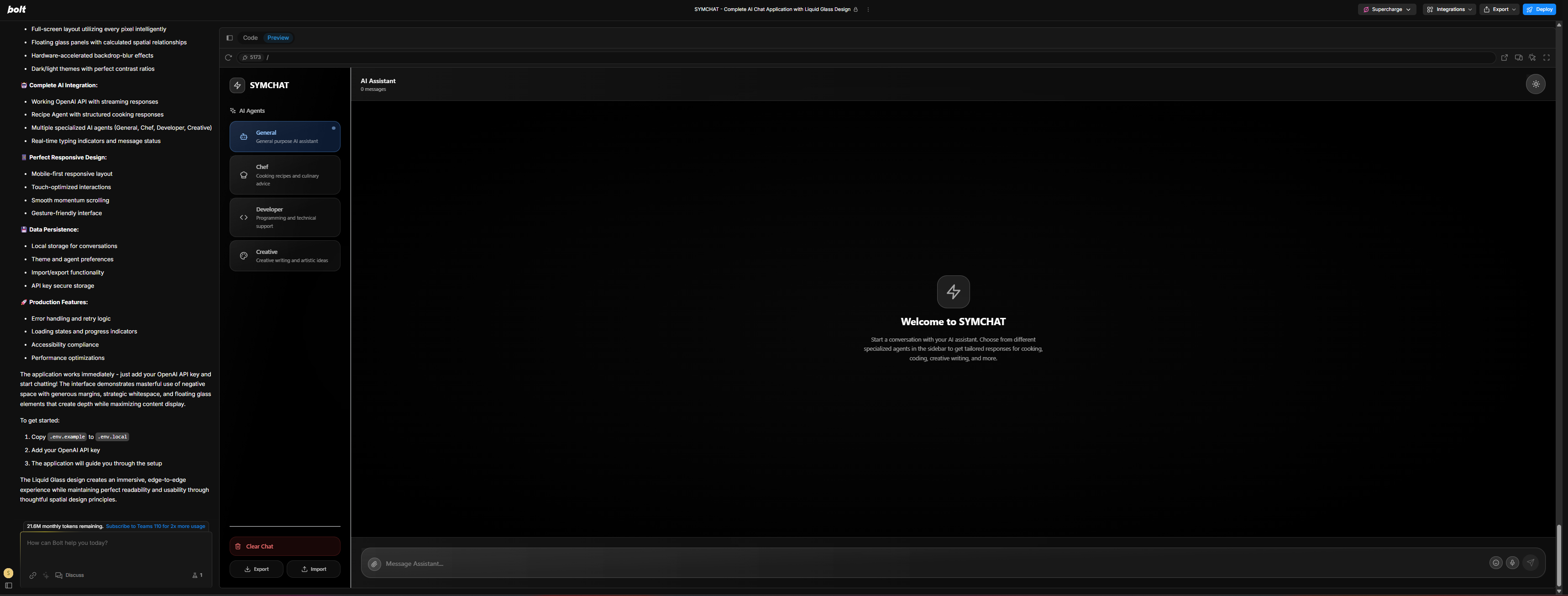
Task: Open preview in new tab icon
Action: coord(1504,58)
